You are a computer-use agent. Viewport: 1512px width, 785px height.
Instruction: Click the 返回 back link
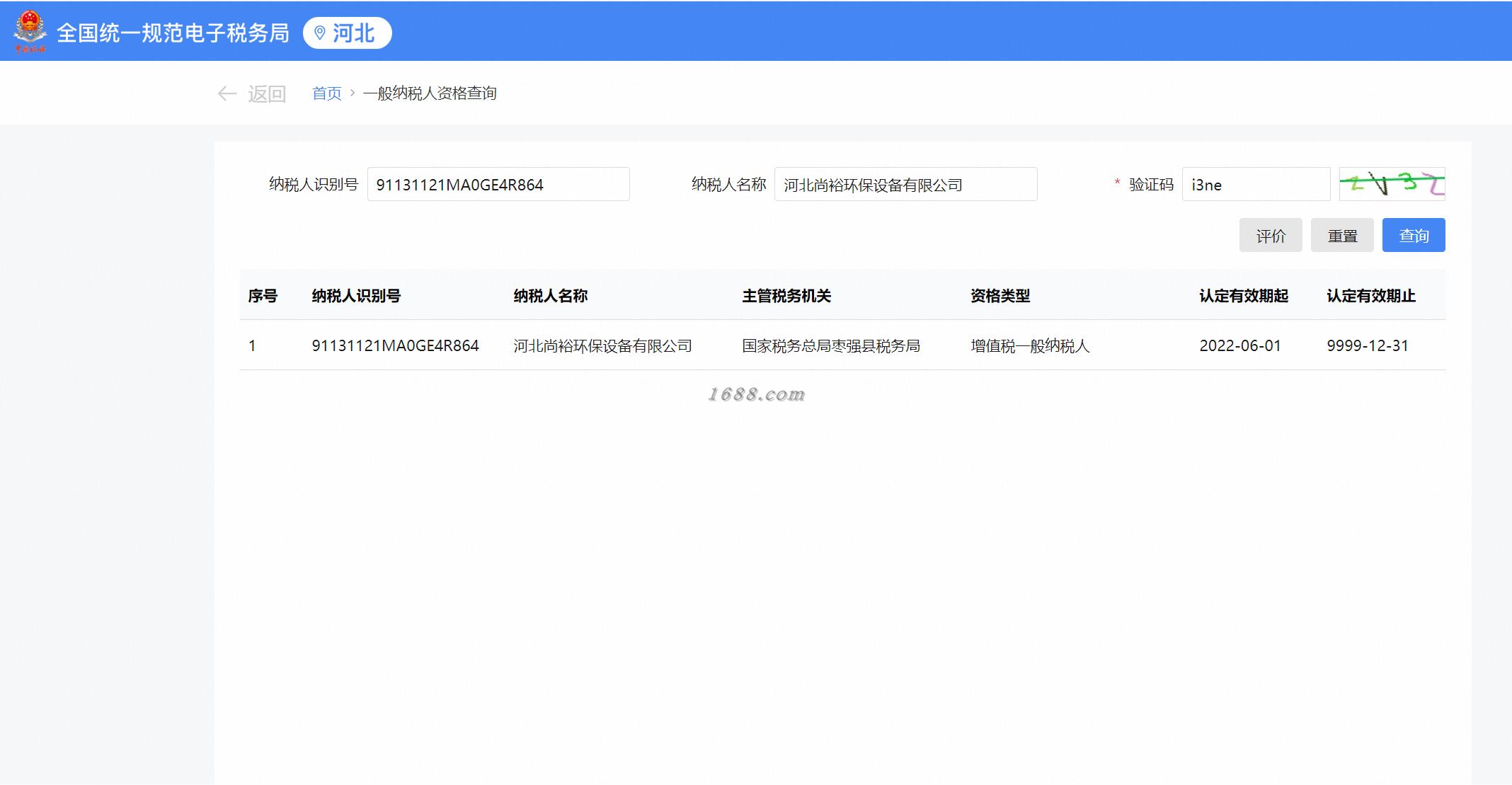pos(267,93)
